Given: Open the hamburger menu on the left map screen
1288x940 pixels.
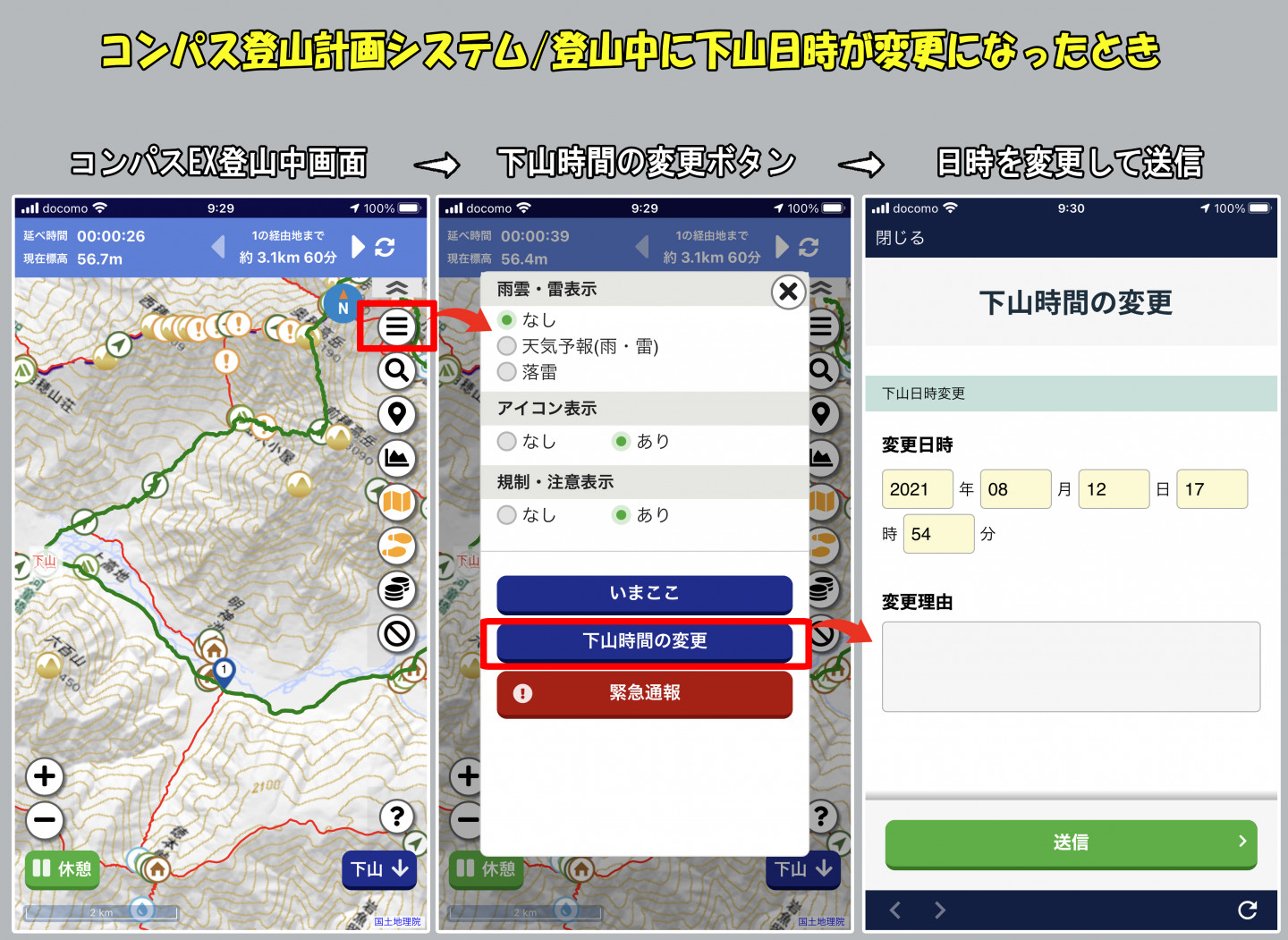Looking at the screenshot, I should pos(397,326).
